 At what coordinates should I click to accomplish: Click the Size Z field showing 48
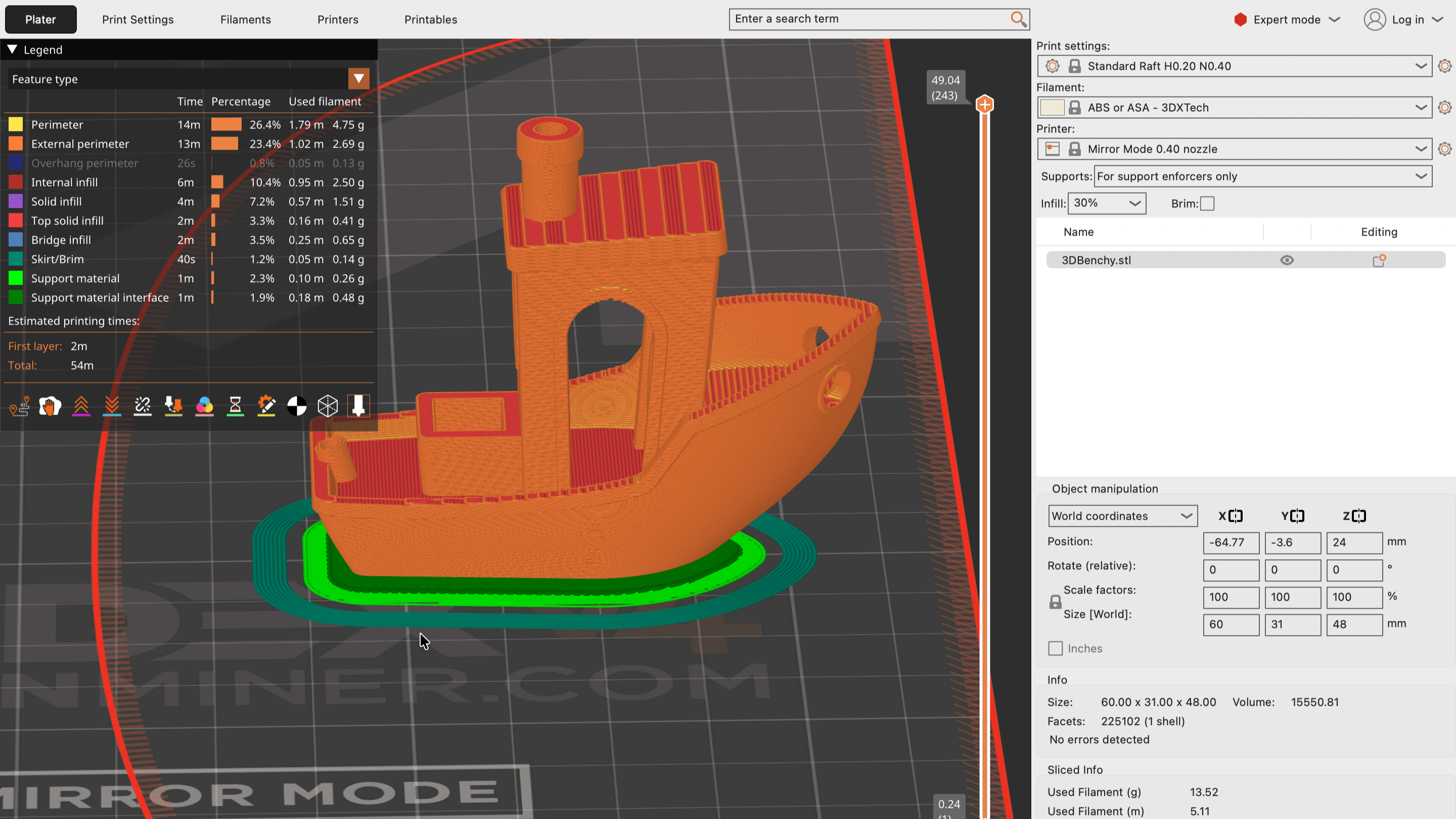(x=1354, y=625)
